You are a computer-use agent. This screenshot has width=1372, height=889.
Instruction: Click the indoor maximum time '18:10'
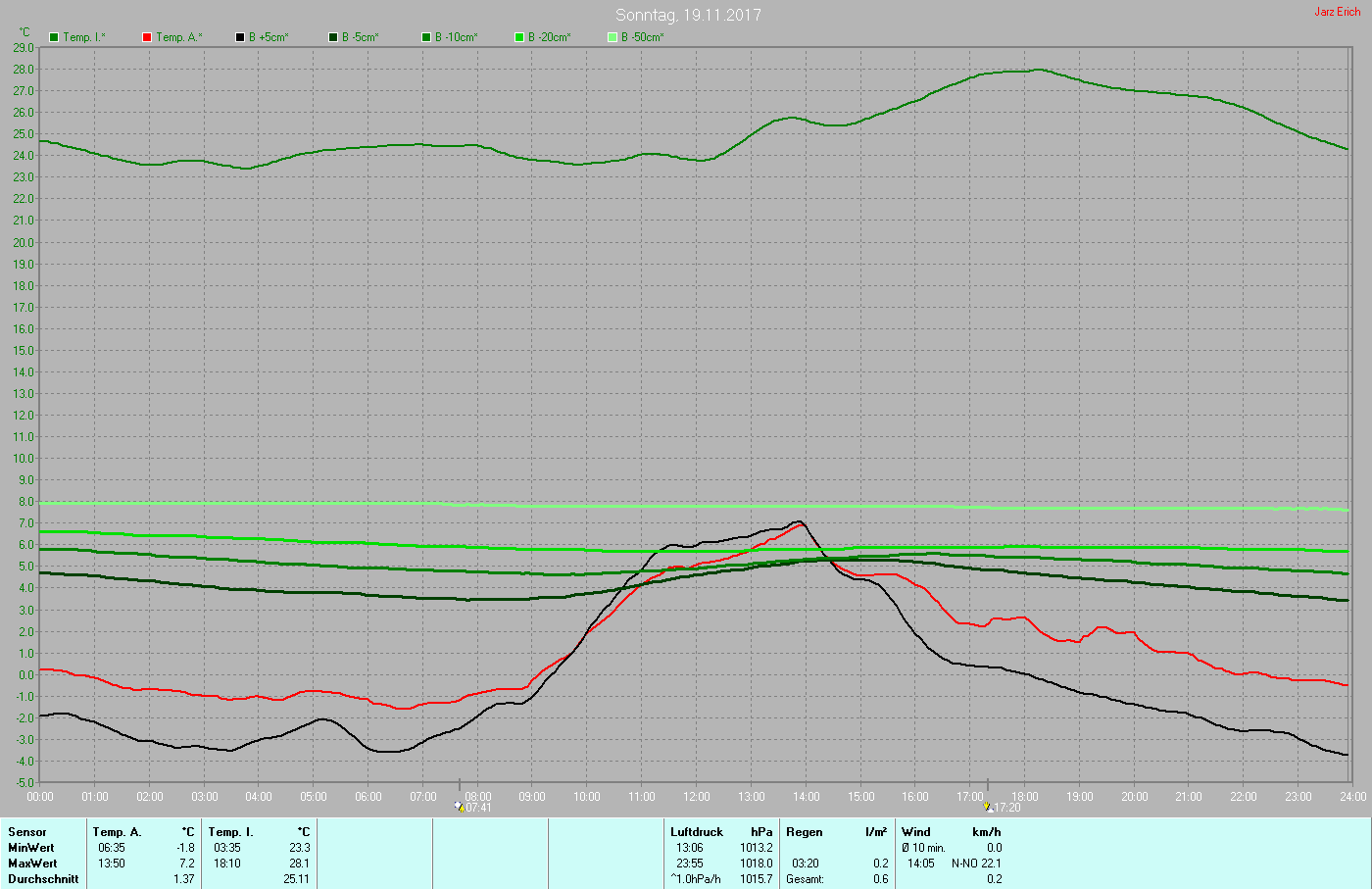(x=227, y=864)
